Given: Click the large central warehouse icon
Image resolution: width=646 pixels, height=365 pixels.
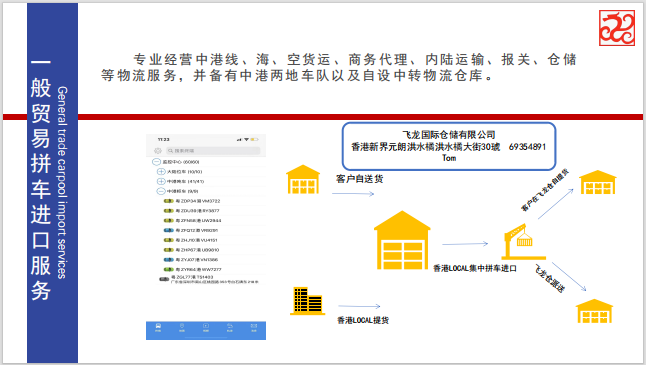Looking at the screenshot, I should pyautogui.click(x=402, y=240).
